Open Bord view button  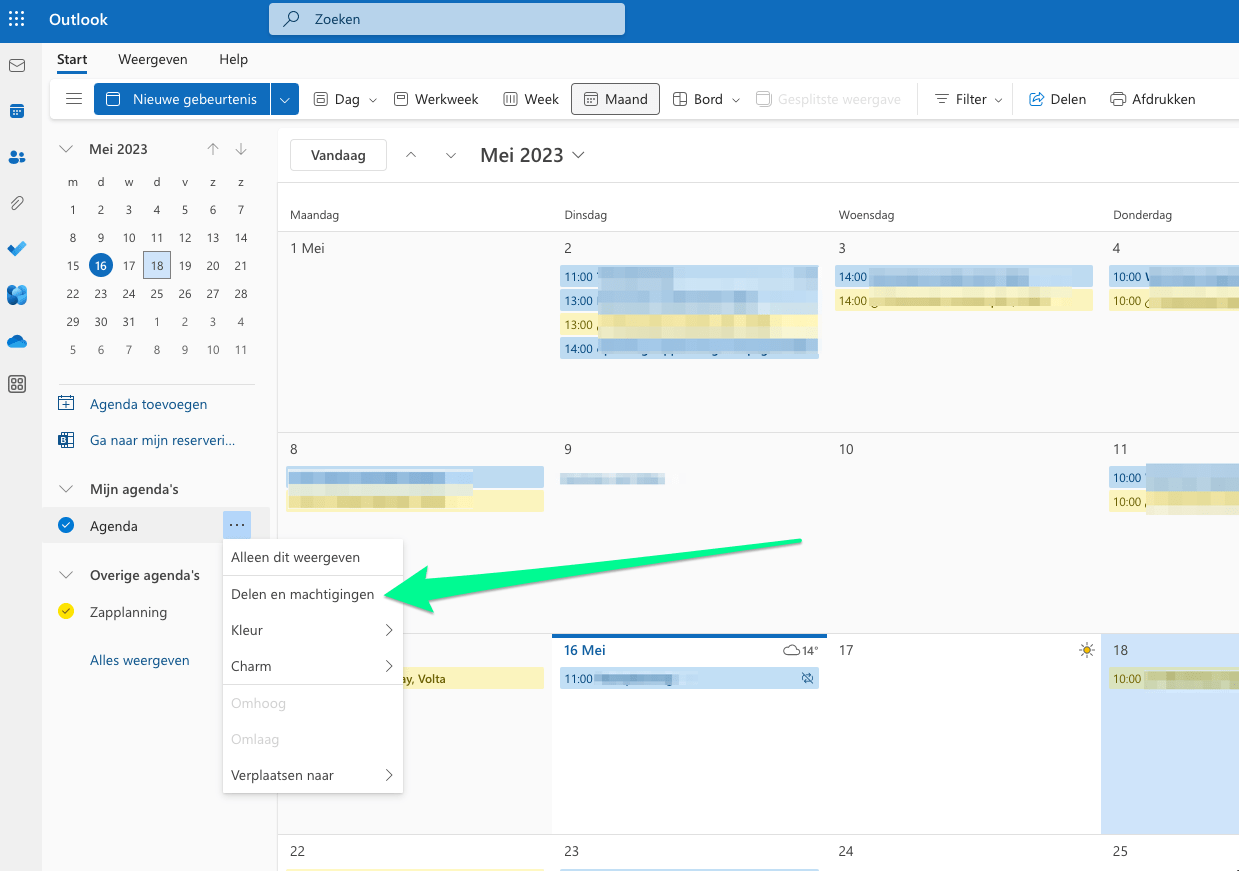[697, 99]
